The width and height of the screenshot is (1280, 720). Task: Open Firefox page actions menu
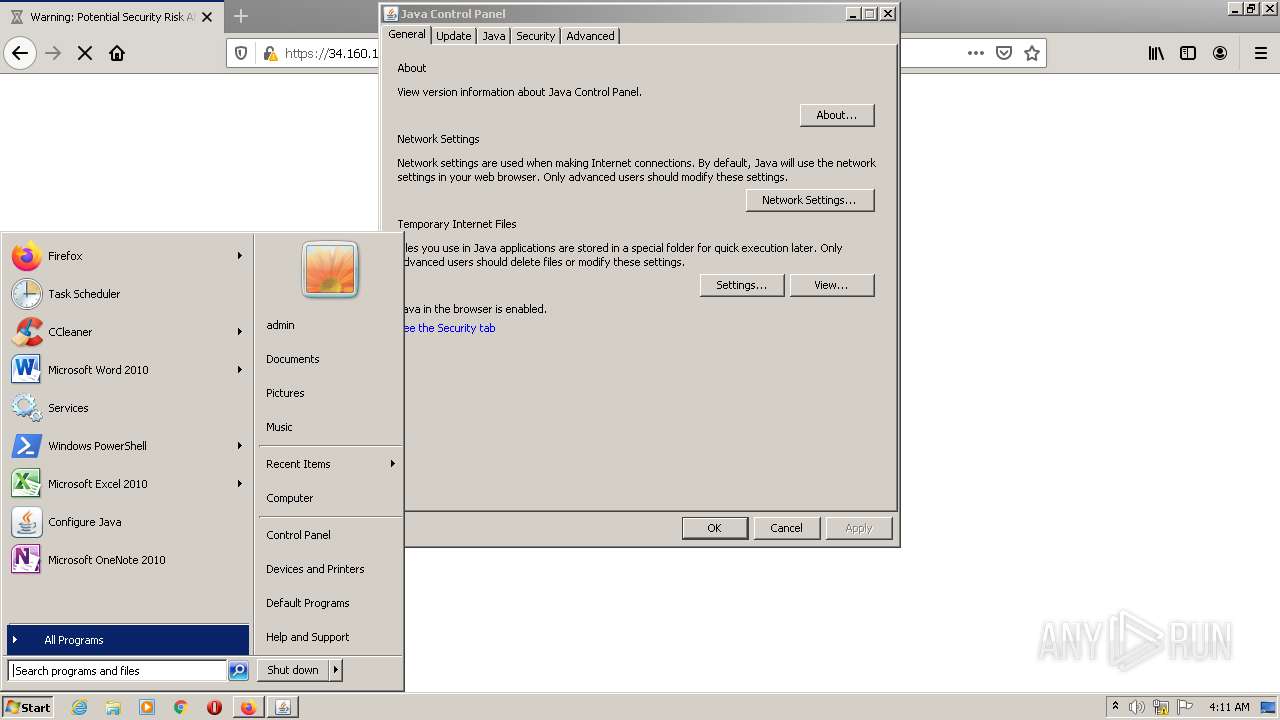point(976,53)
